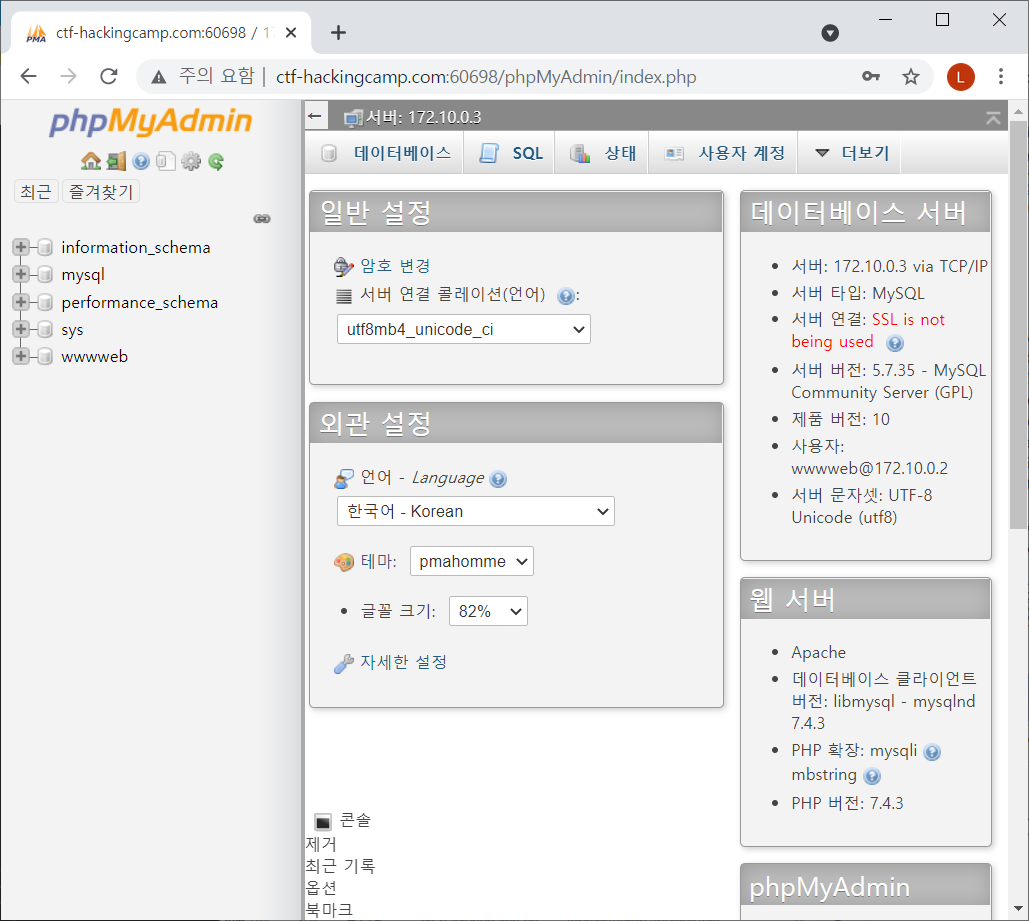Open wwwweb database in tree
This screenshot has height=921, width=1029.
94,357
